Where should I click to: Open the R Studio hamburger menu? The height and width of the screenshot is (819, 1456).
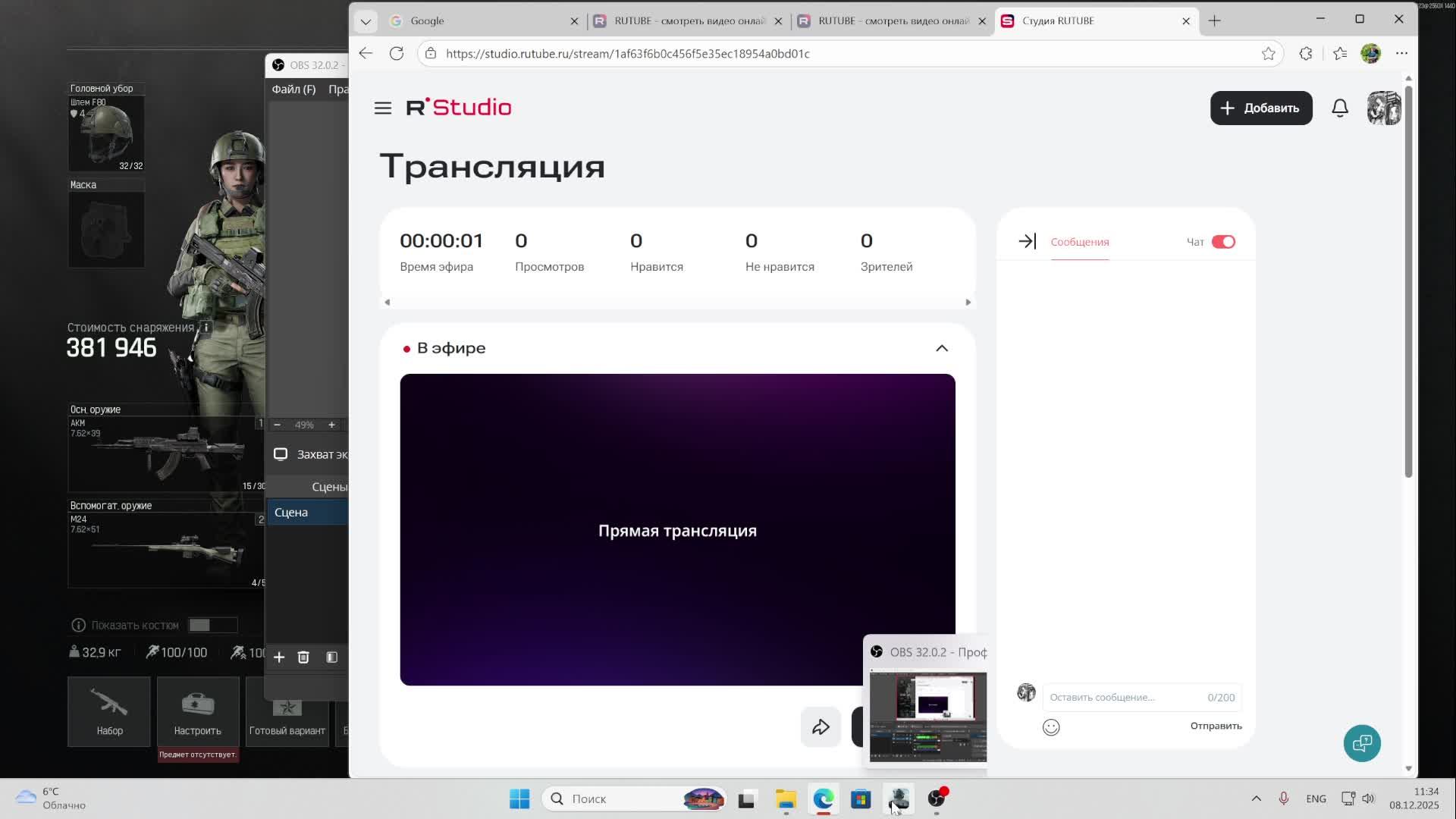[382, 108]
